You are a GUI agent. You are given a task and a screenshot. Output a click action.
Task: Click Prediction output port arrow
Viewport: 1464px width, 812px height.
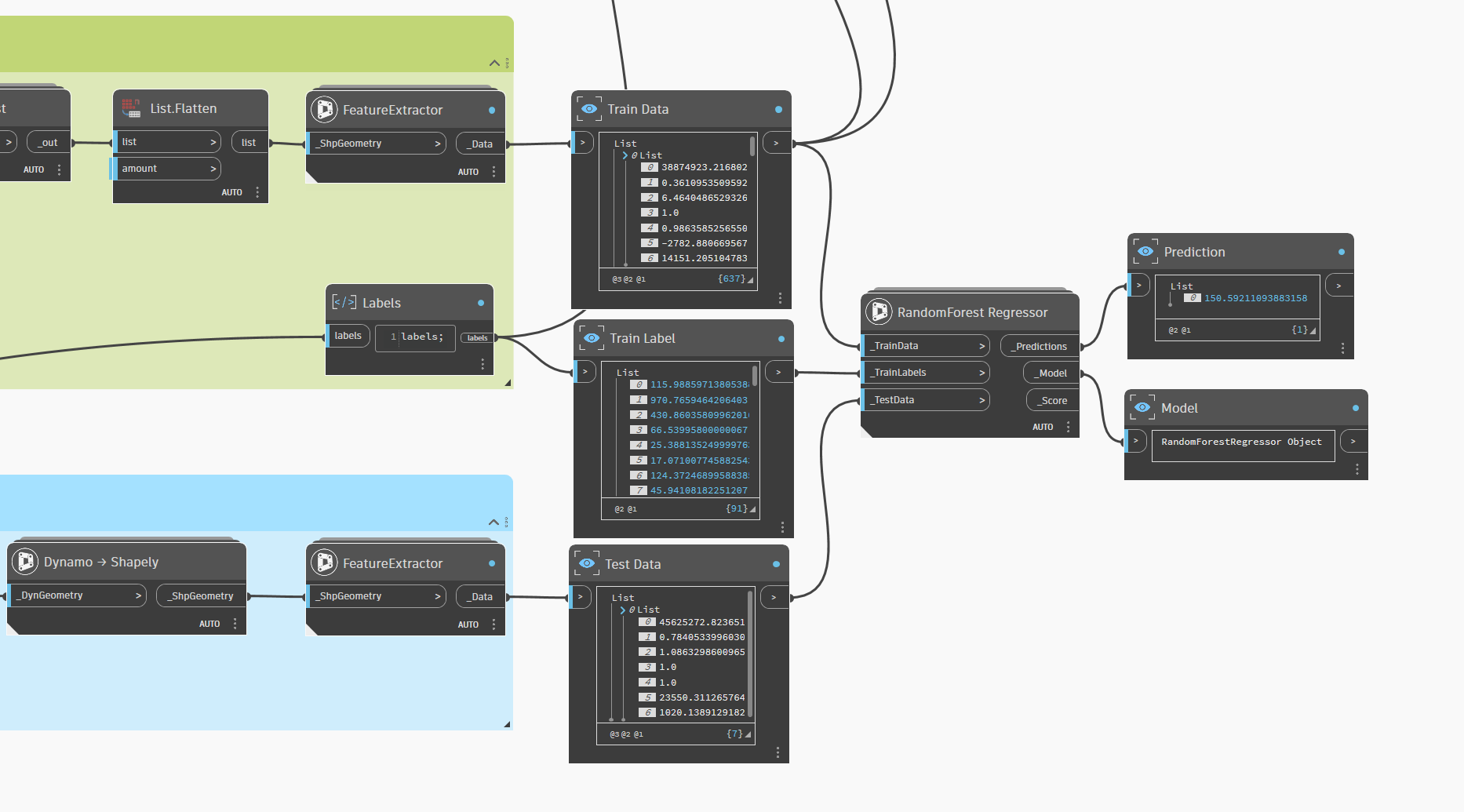click(x=1338, y=286)
